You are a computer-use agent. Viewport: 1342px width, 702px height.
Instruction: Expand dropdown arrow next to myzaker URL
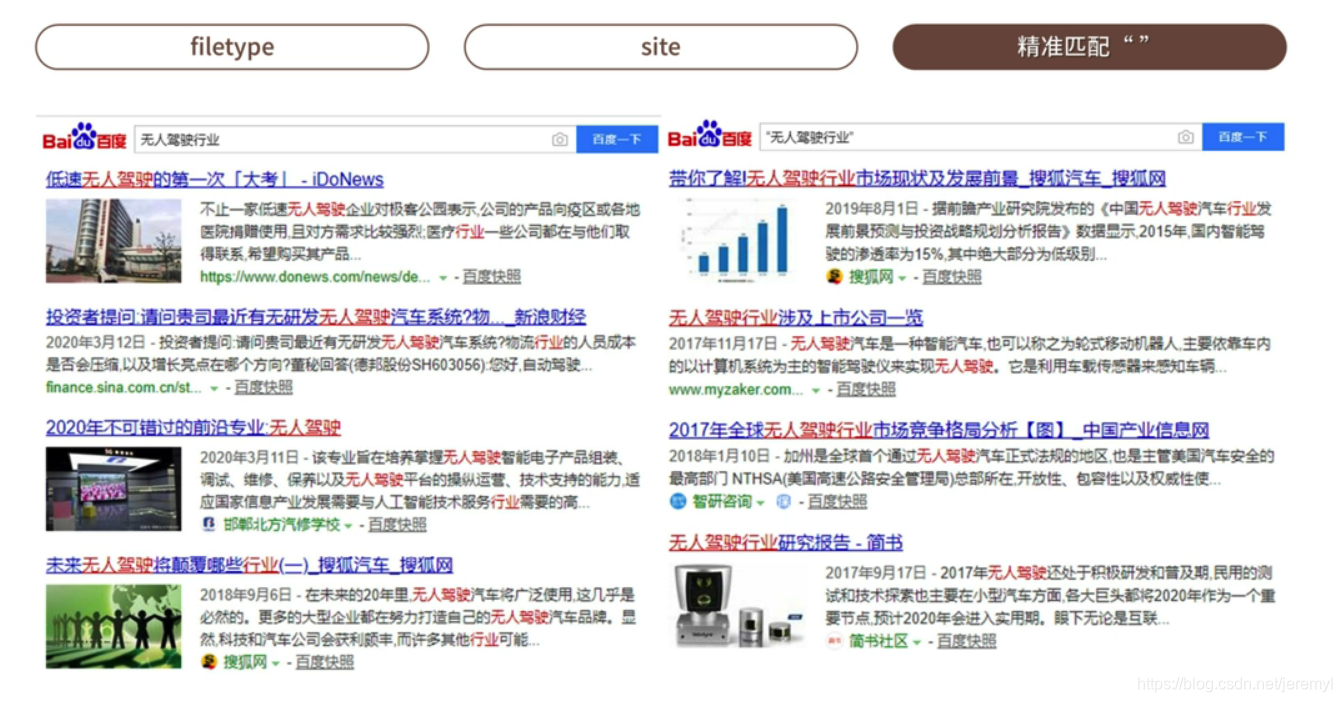coord(816,390)
